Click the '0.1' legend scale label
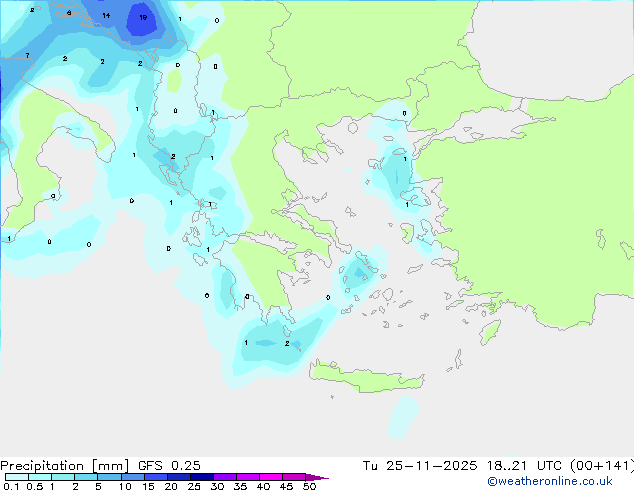This screenshot has width=634, height=490. [x=11, y=486]
